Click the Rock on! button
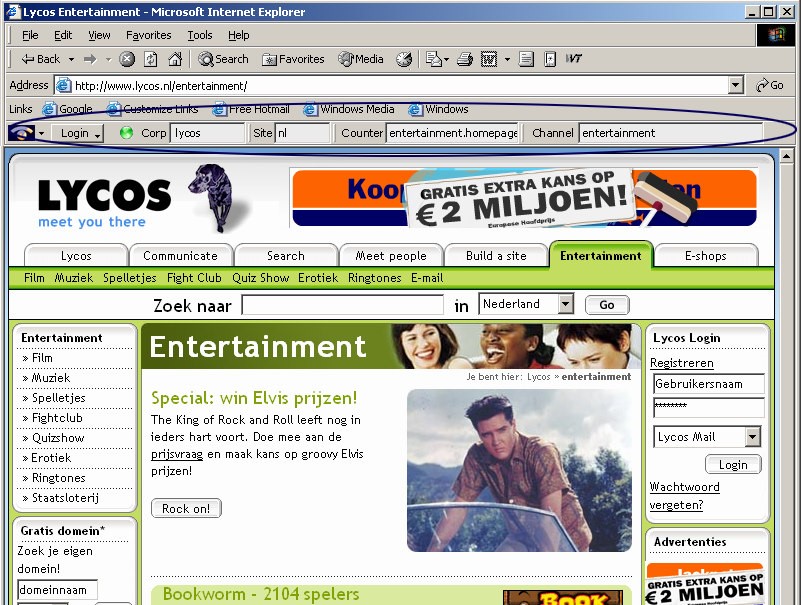The width and height of the screenshot is (801, 605). coord(186,508)
